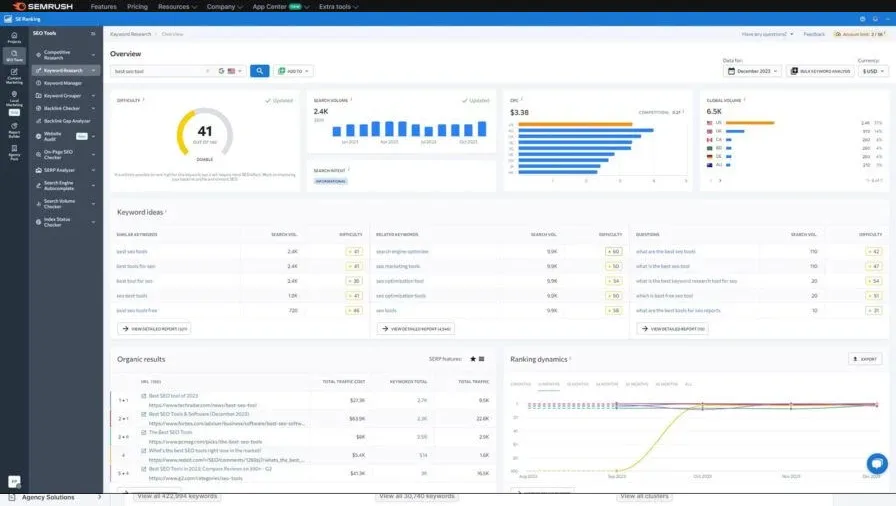Expand Competitive Research menu
The height and width of the screenshot is (506, 896).
click(x=93, y=55)
